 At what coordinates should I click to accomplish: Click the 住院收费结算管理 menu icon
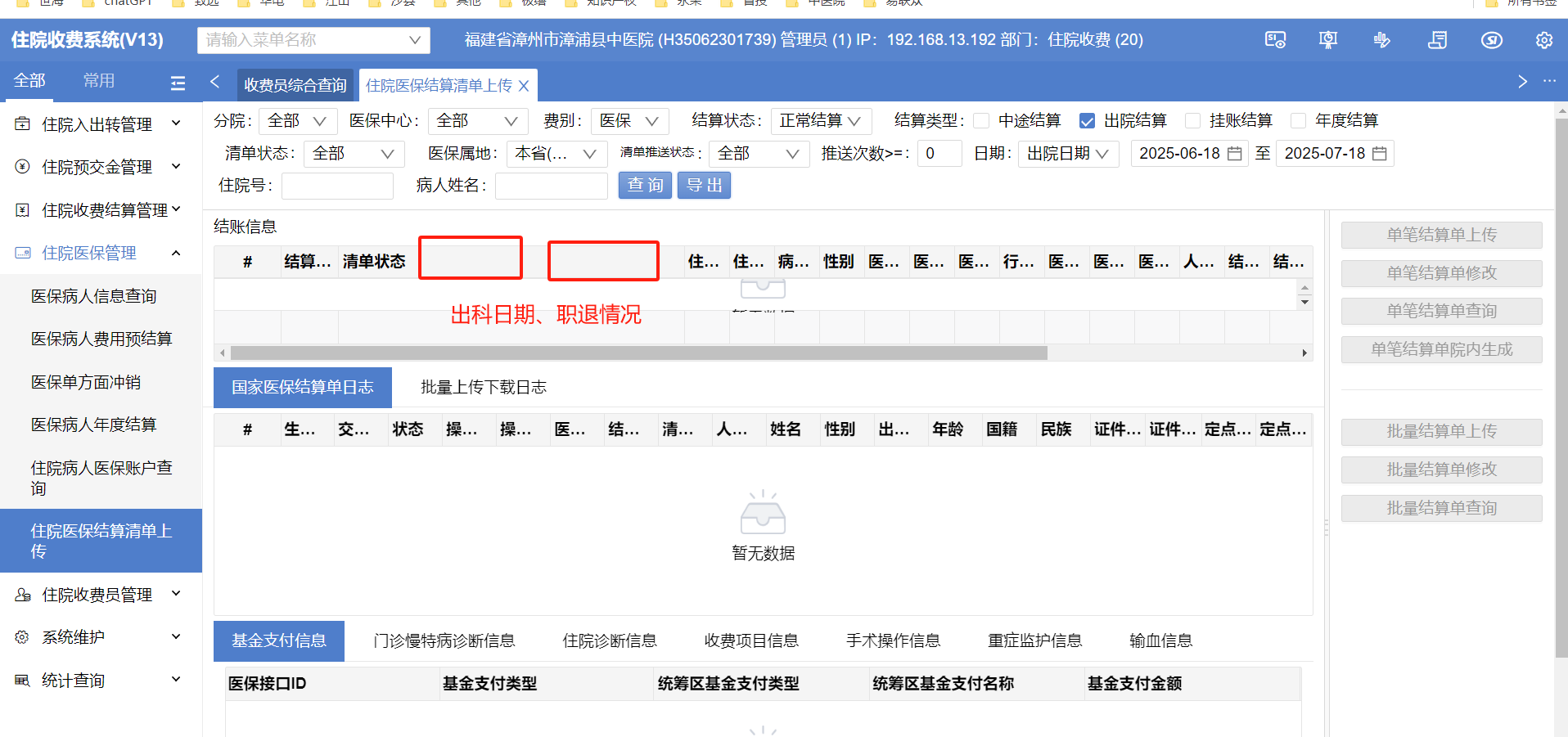pyautogui.click(x=23, y=210)
